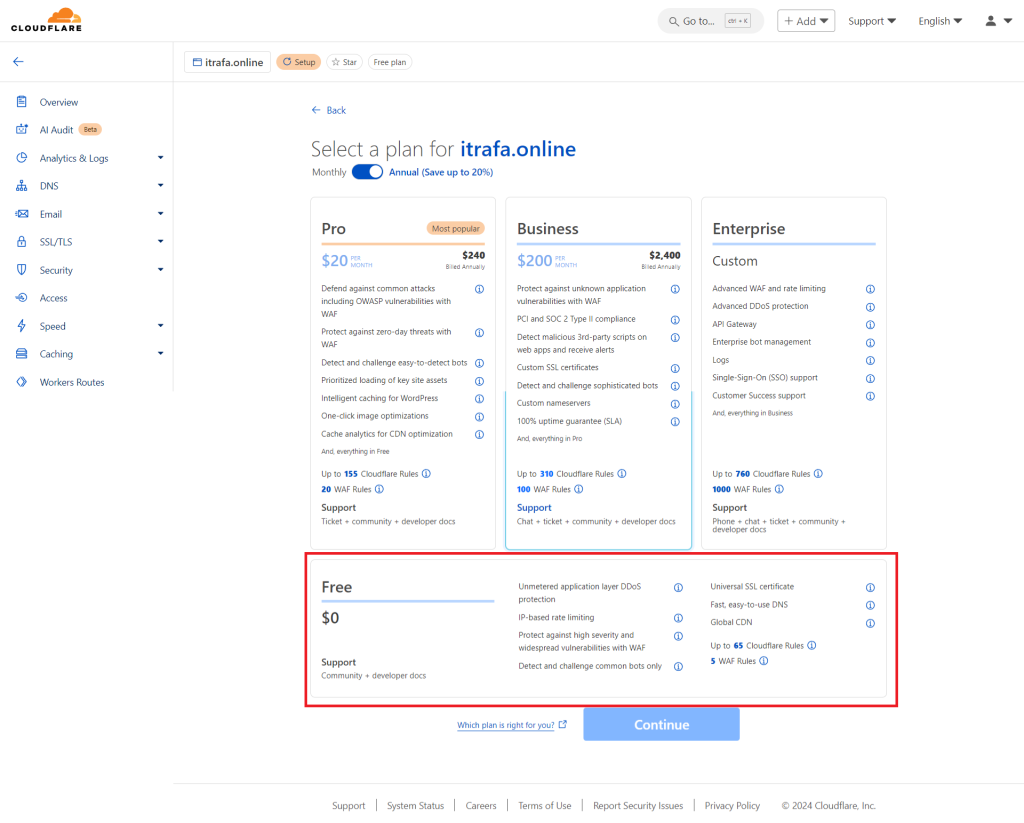The image size is (1024, 823).
Task: Click info icon for 100% uptime guarantee
Action: coord(675,422)
